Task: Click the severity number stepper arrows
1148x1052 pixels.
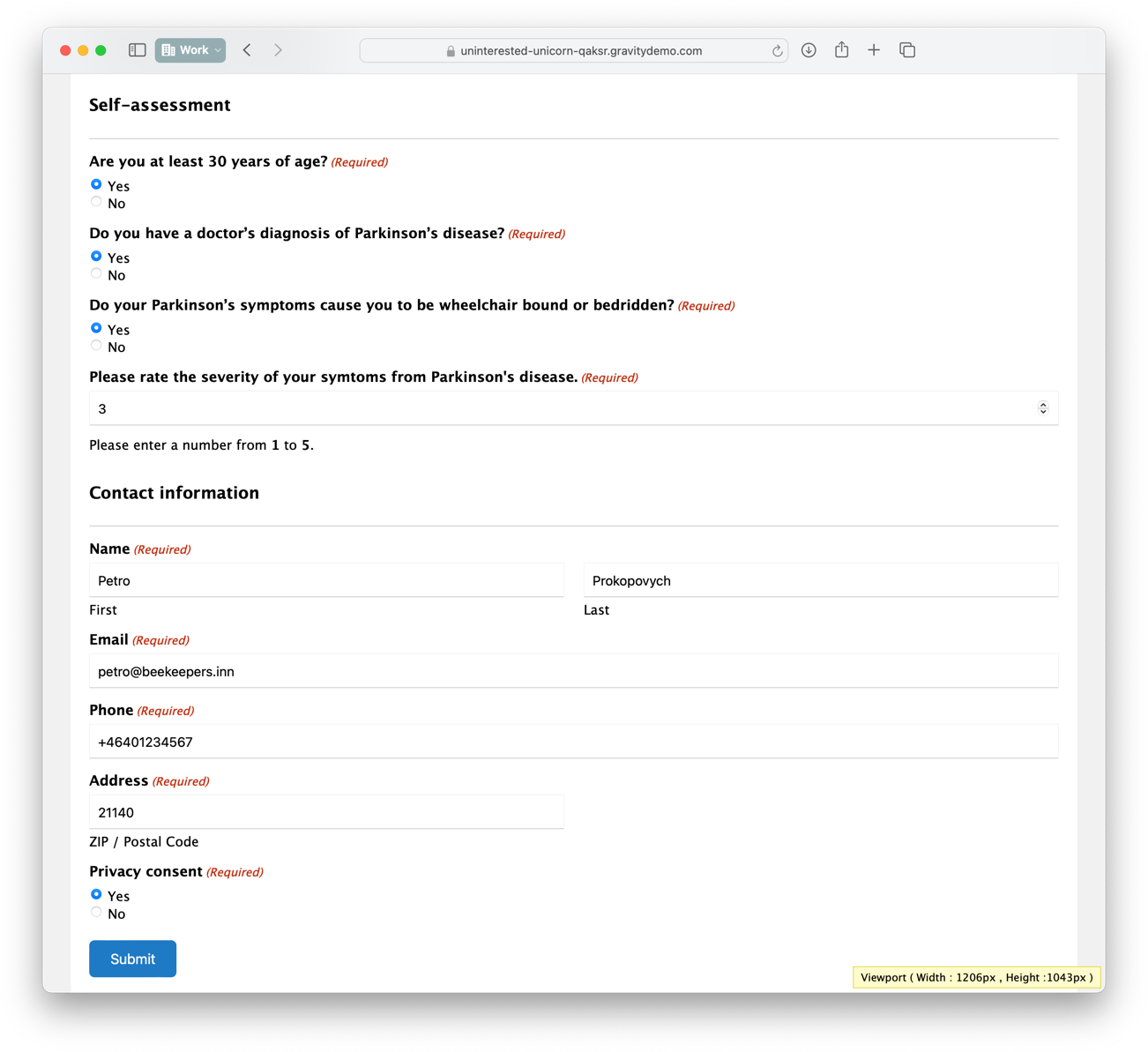Action: [x=1042, y=408]
